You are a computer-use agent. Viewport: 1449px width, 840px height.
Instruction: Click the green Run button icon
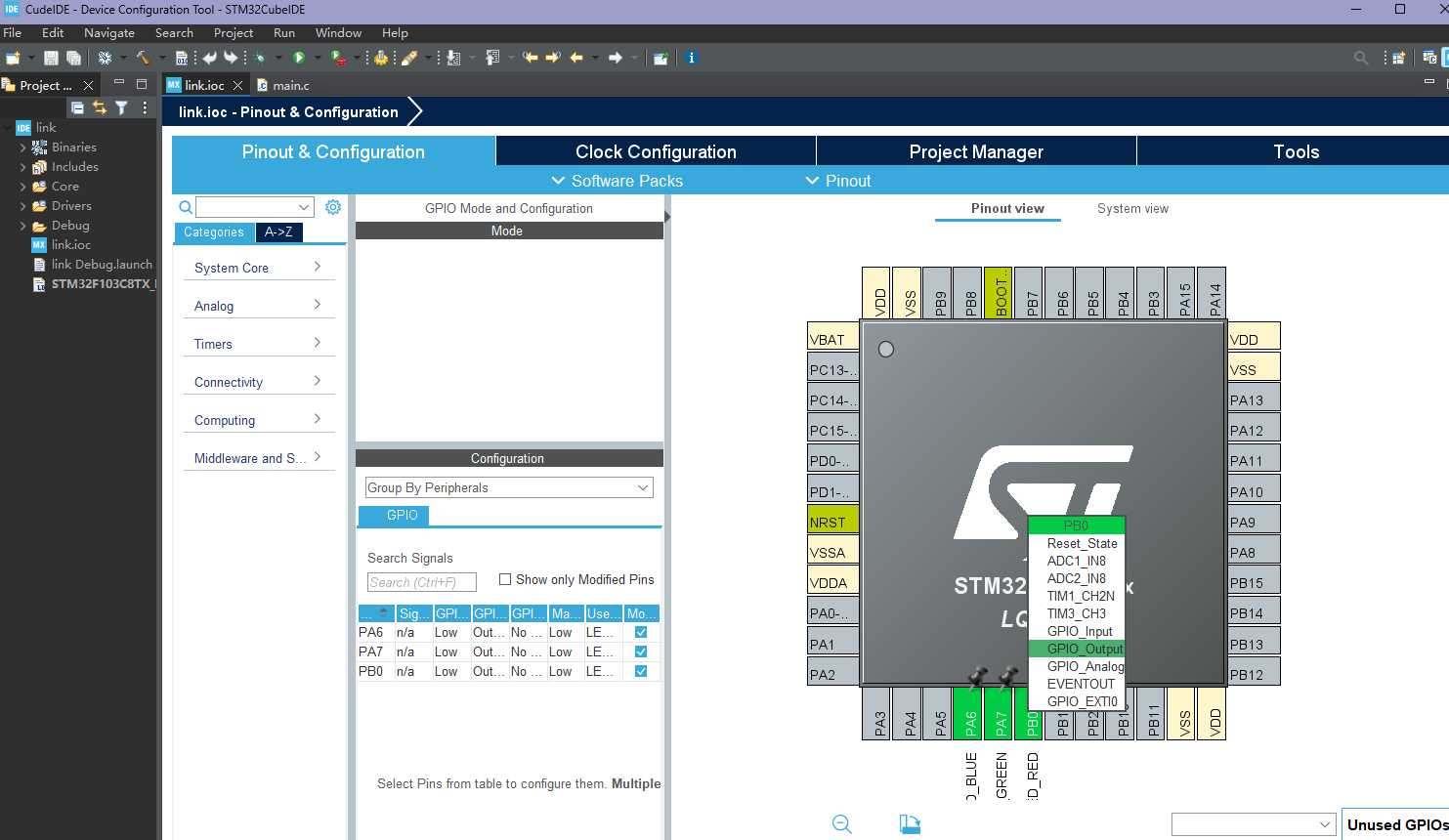click(299, 59)
